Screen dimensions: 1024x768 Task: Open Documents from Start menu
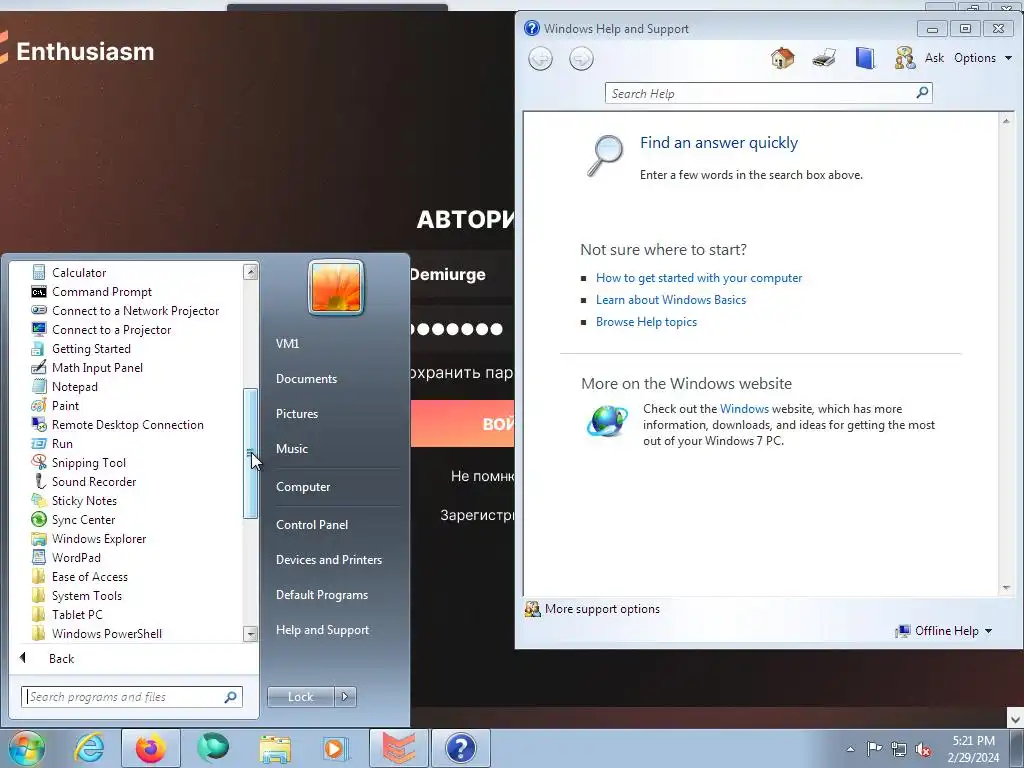click(306, 378)
